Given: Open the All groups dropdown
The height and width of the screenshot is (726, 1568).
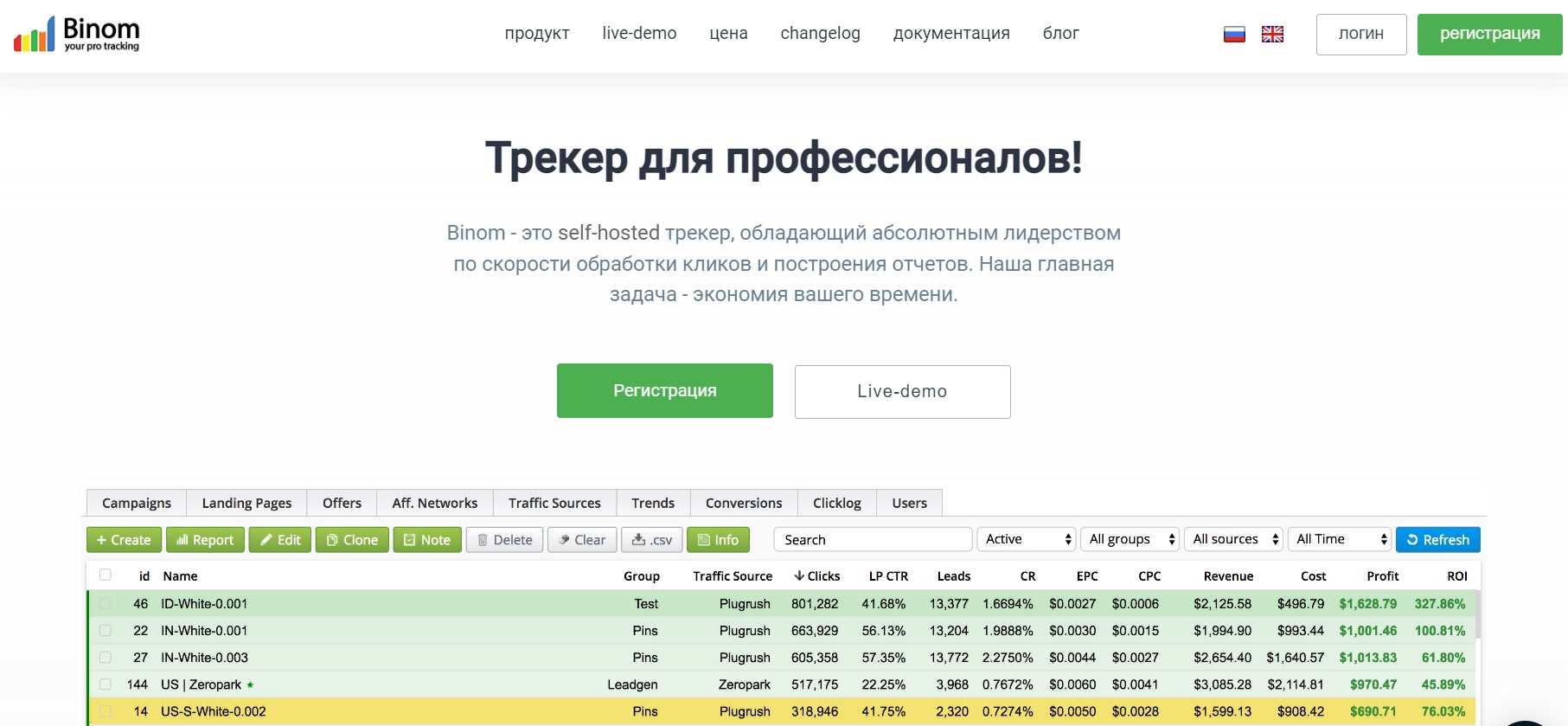Looking at the screenshot, I should (x=1130, y=539).
